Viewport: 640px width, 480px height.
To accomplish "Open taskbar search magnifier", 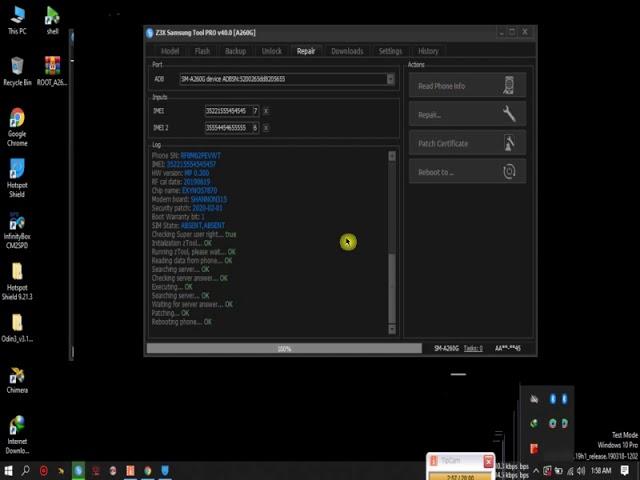I will point(26,471).
